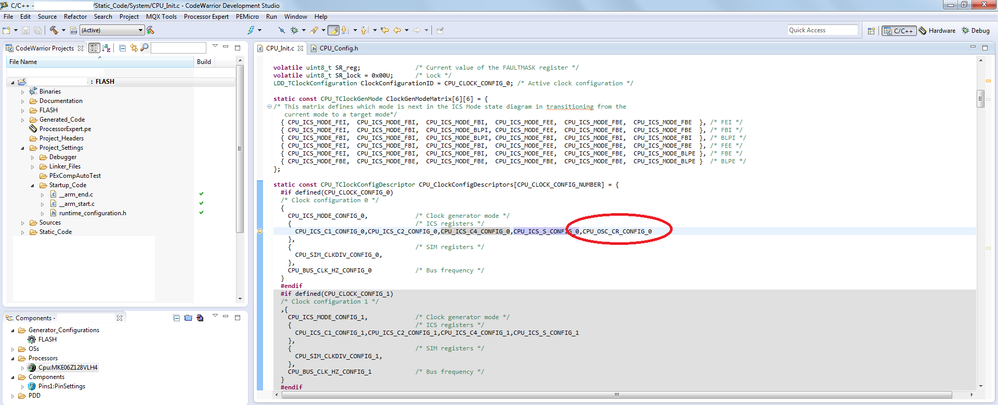Image resolution: width=998 pixels, height=405 pixels.
Task: Select the Cpu:MKE06Z128VLH4 processor component
Action: [62, 367]
